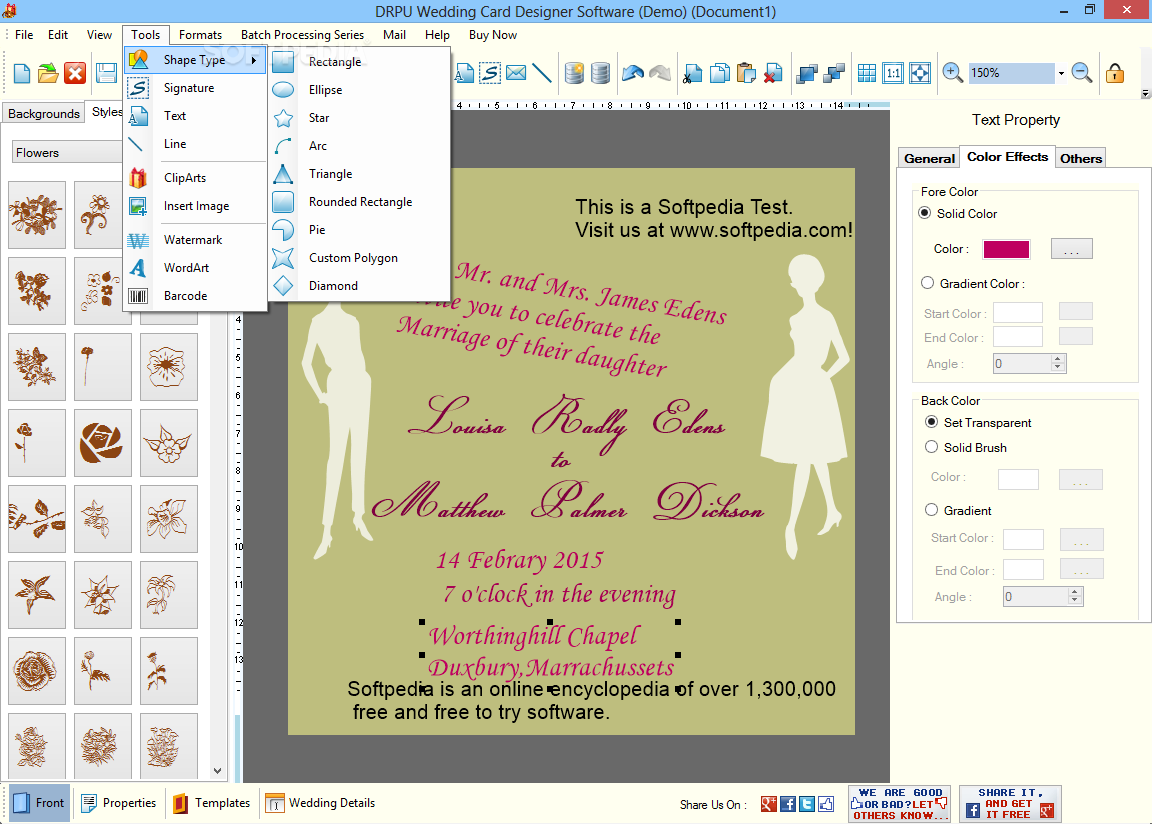Switch to the Others properties tab
This screenshot has height=824, width=1152.
click(1081, 158)
